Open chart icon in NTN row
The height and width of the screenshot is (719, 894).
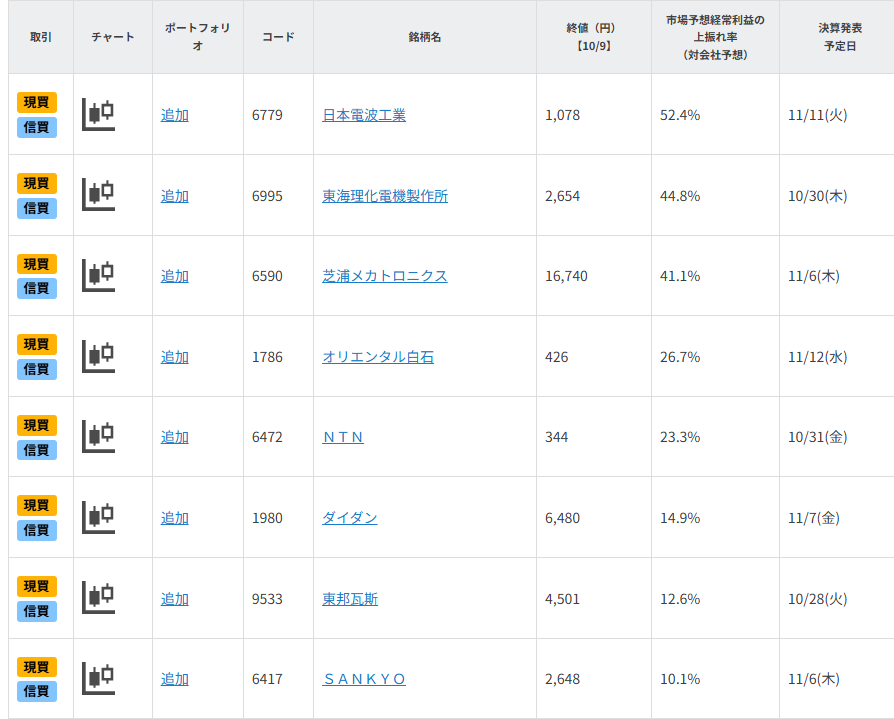pos(98,436)
